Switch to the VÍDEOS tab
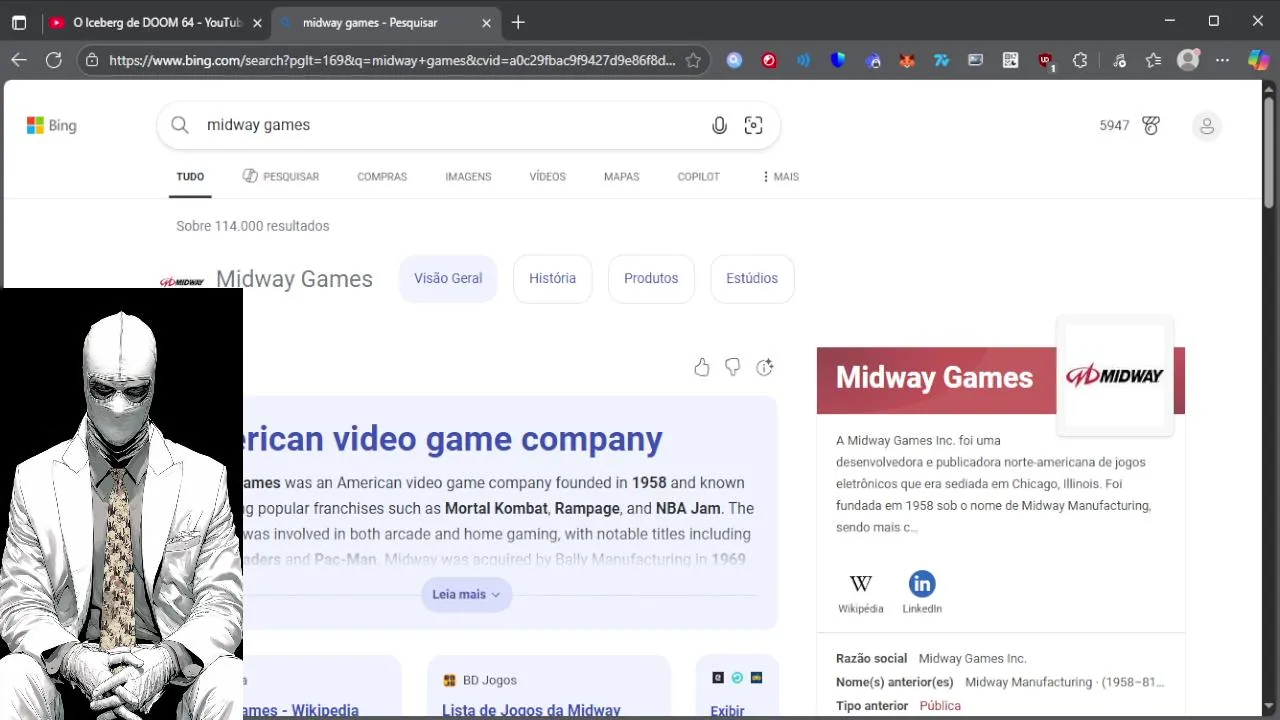 pyautogui.click(x=547, y=176)
